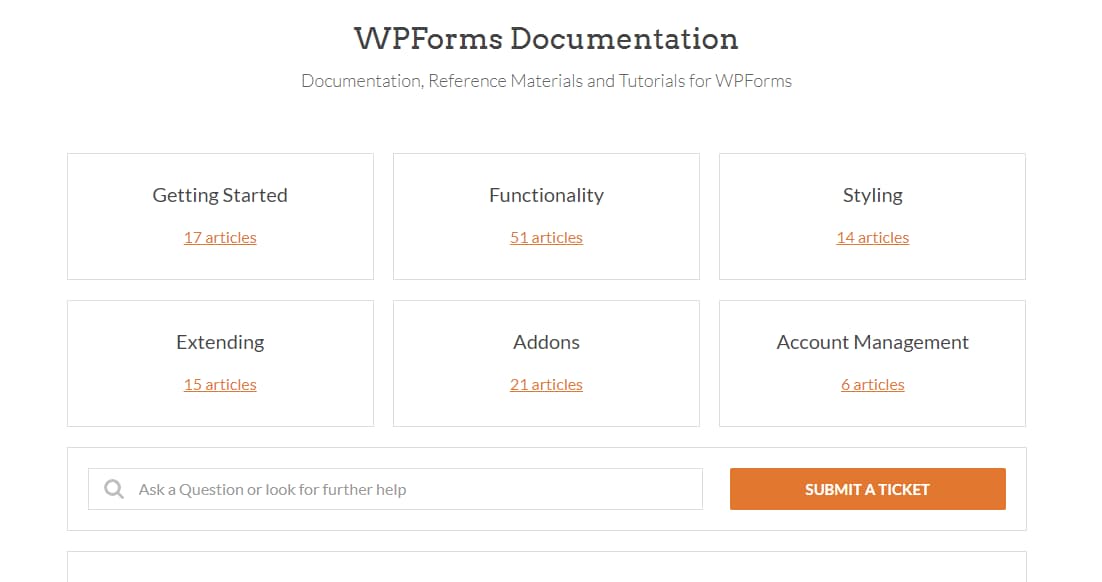This screenshot has width=1102, height=582.
Task: Open the "51 articles" link under Functionality
Action: click(546, 237)
